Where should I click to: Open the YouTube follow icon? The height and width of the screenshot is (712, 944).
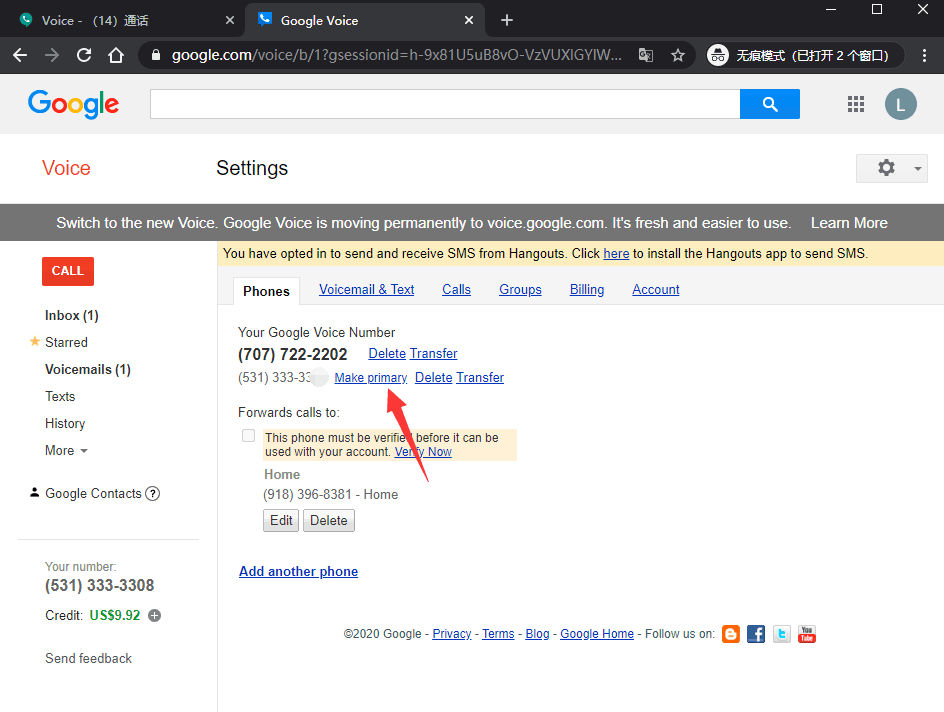click(x=806, y=634)
